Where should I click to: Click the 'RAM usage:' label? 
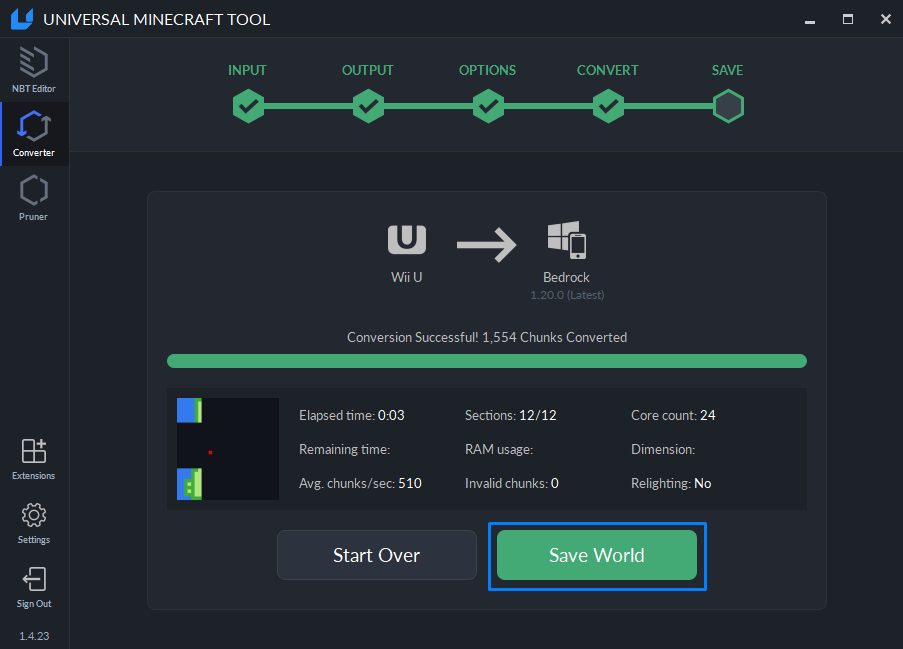(499, 449)
